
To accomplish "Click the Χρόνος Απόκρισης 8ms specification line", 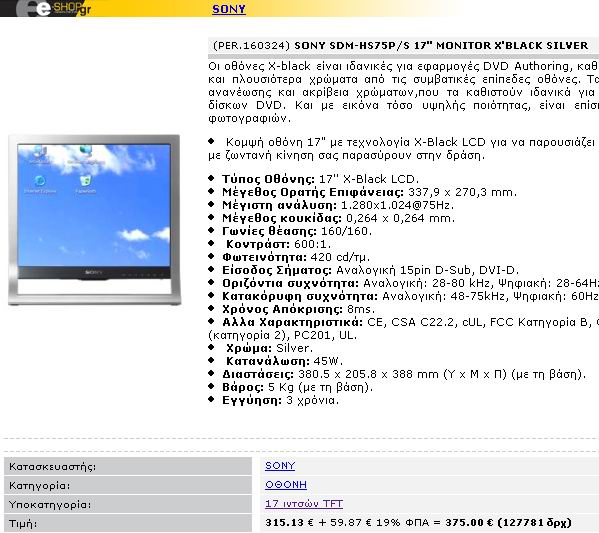I will [298, 309].
